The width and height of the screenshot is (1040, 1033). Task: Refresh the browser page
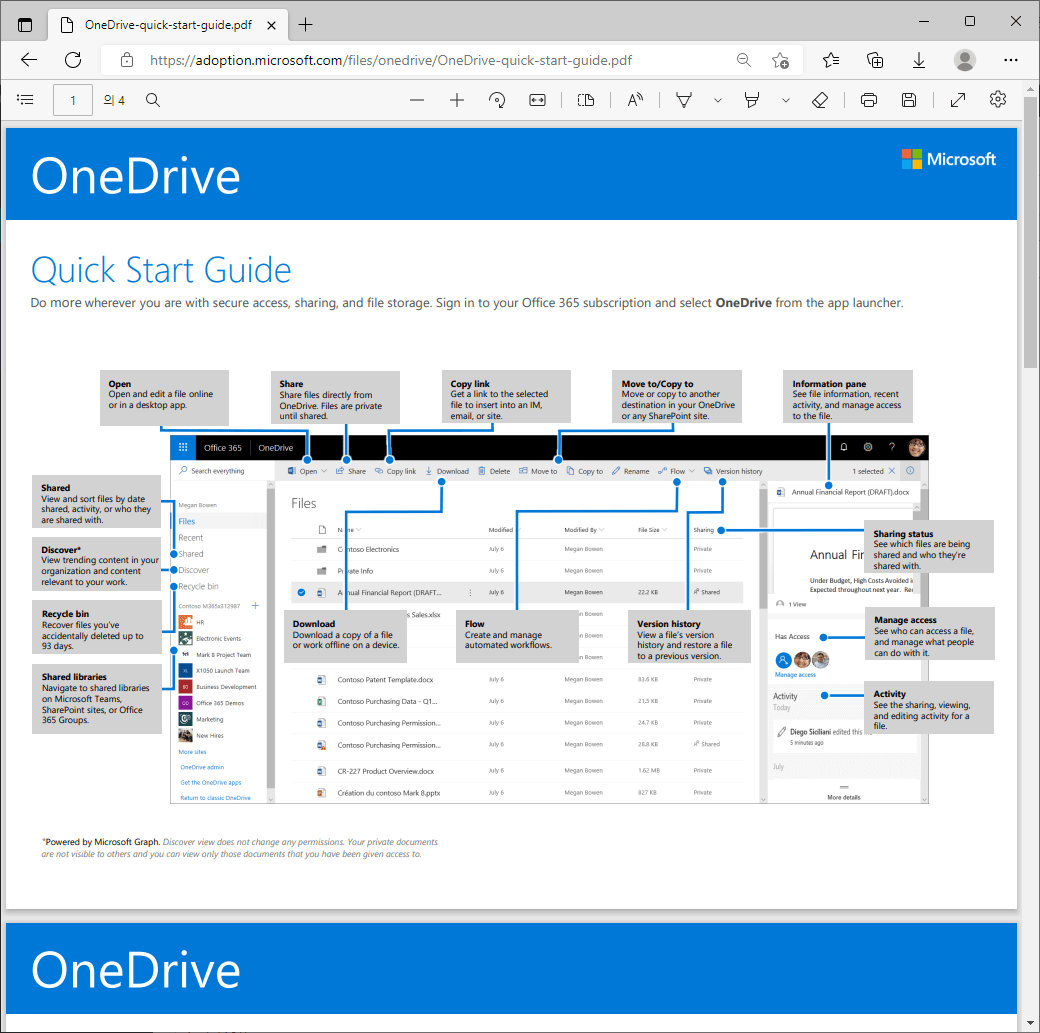click(73, 60)
